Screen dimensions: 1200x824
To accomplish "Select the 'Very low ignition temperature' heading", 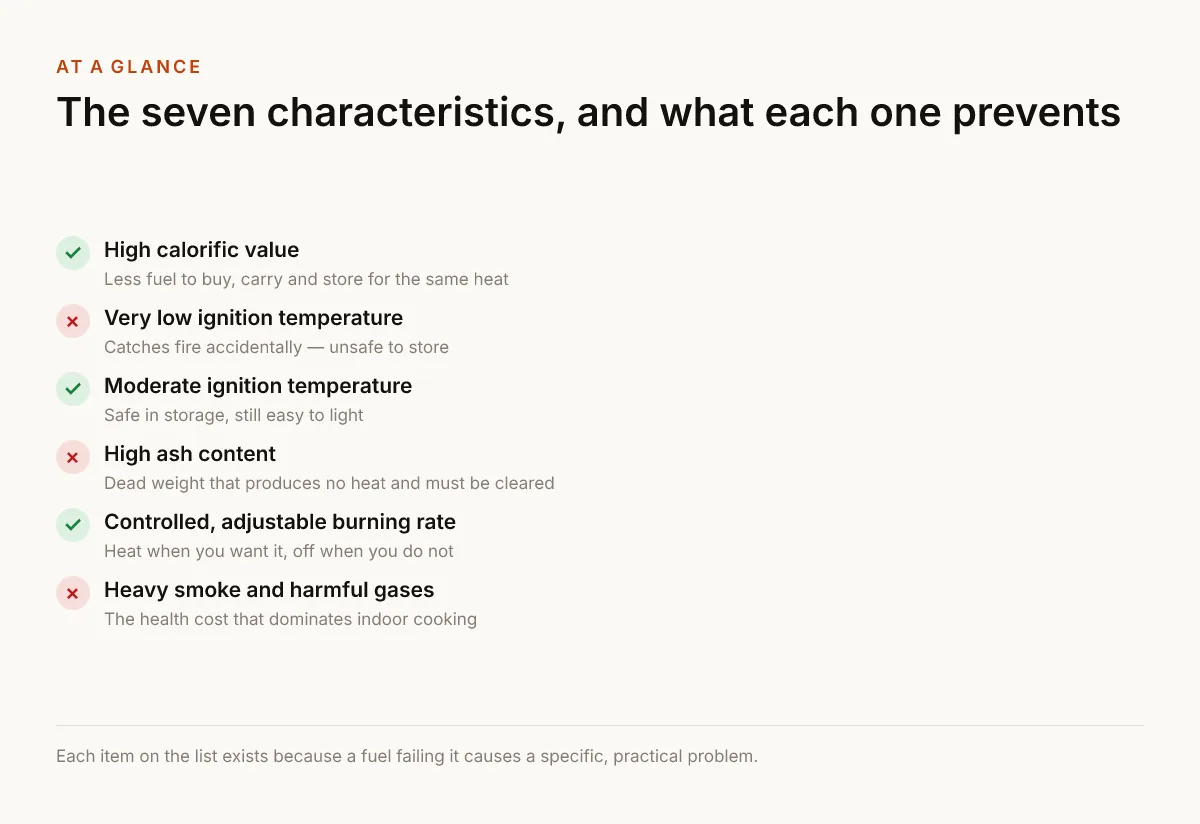I will tap(253, 318).
